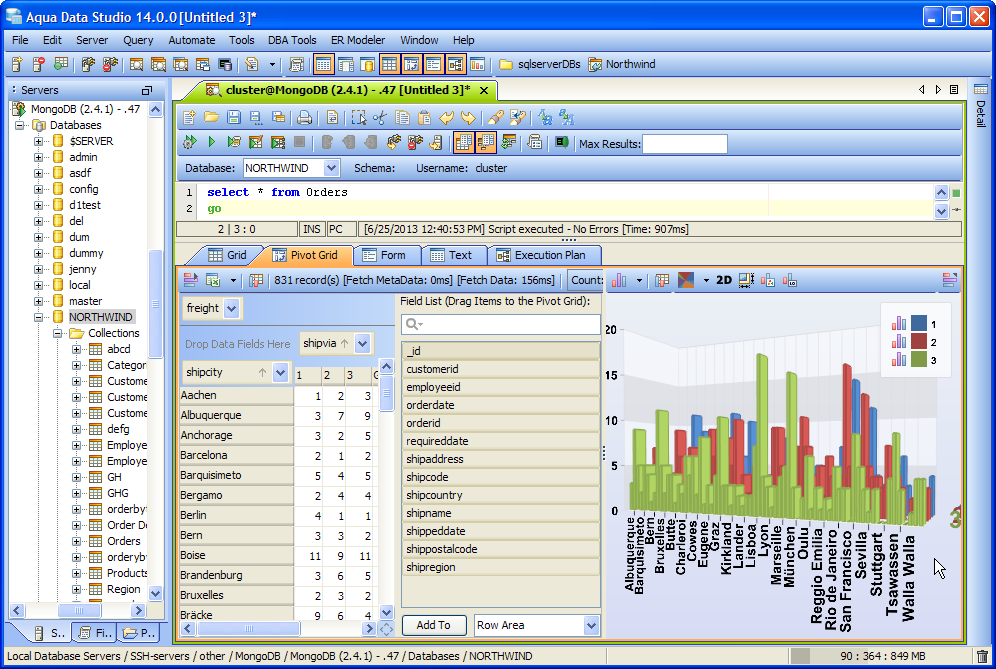Toggle the highlighted pivot view button in main toolbar
Viewport: 996px width, 669px height.
pyautogui.click(x=411, y=64)
